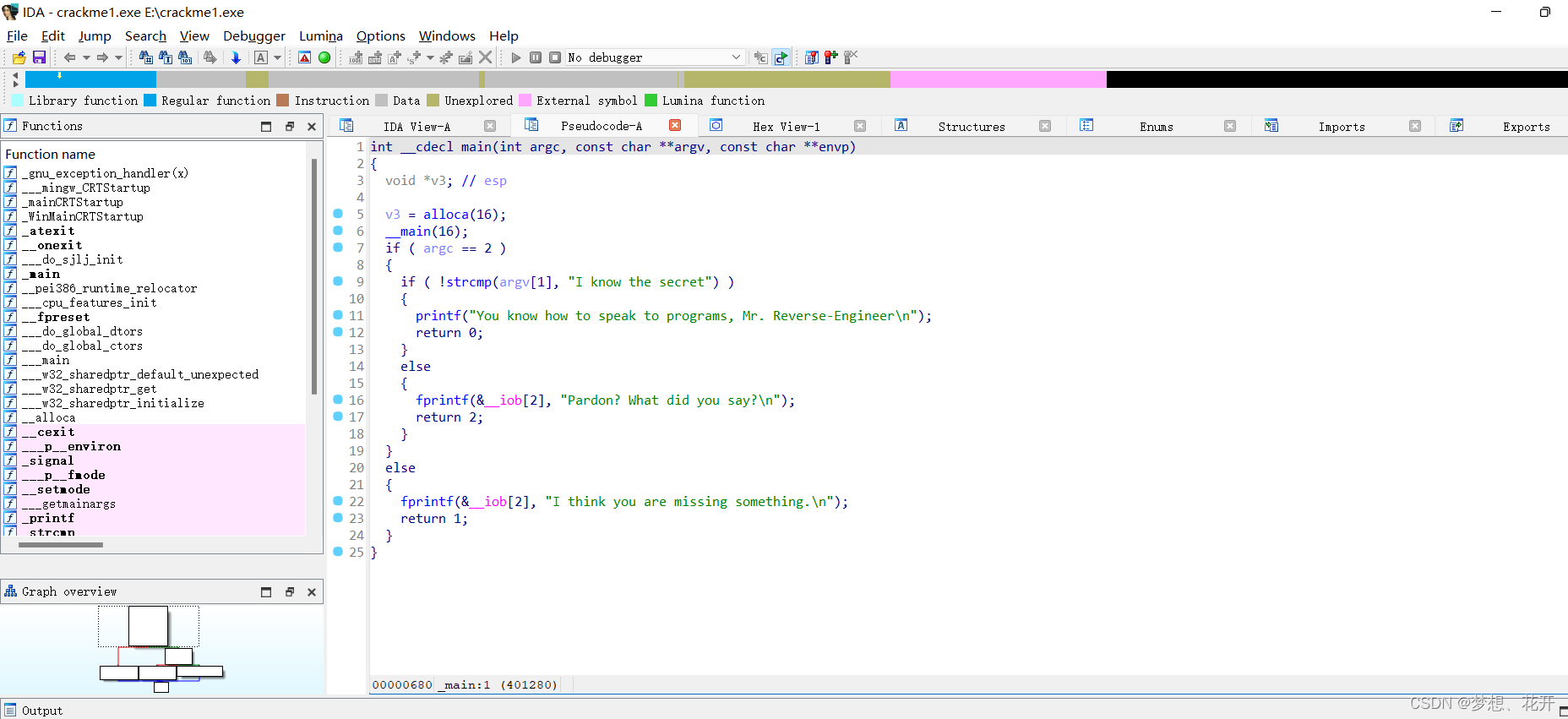This screenshot has height=719, width=1568.
Task: Open the 'No debugger' combo box
Action: click(x=655, y=57)
